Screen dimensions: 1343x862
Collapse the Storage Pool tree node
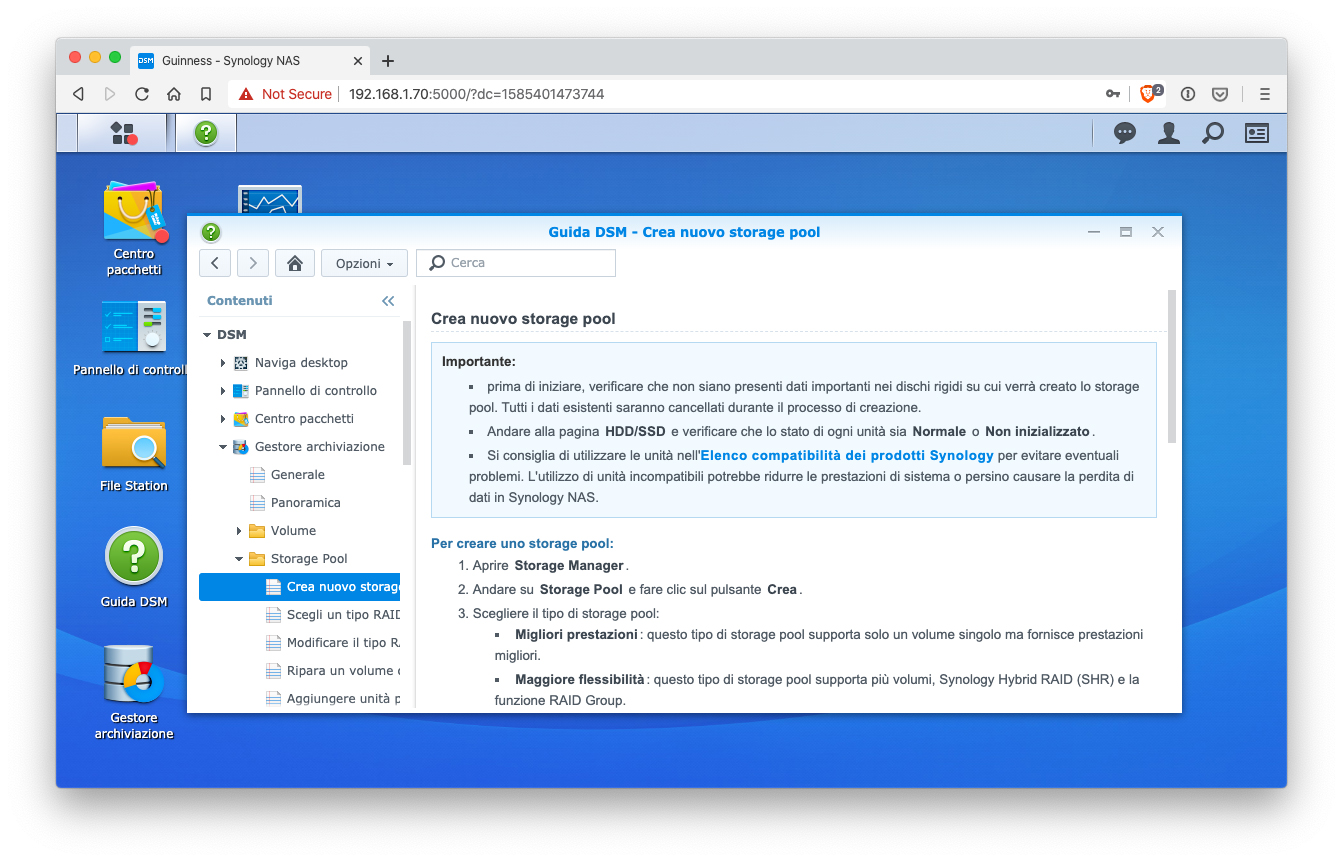click(239, 559)
